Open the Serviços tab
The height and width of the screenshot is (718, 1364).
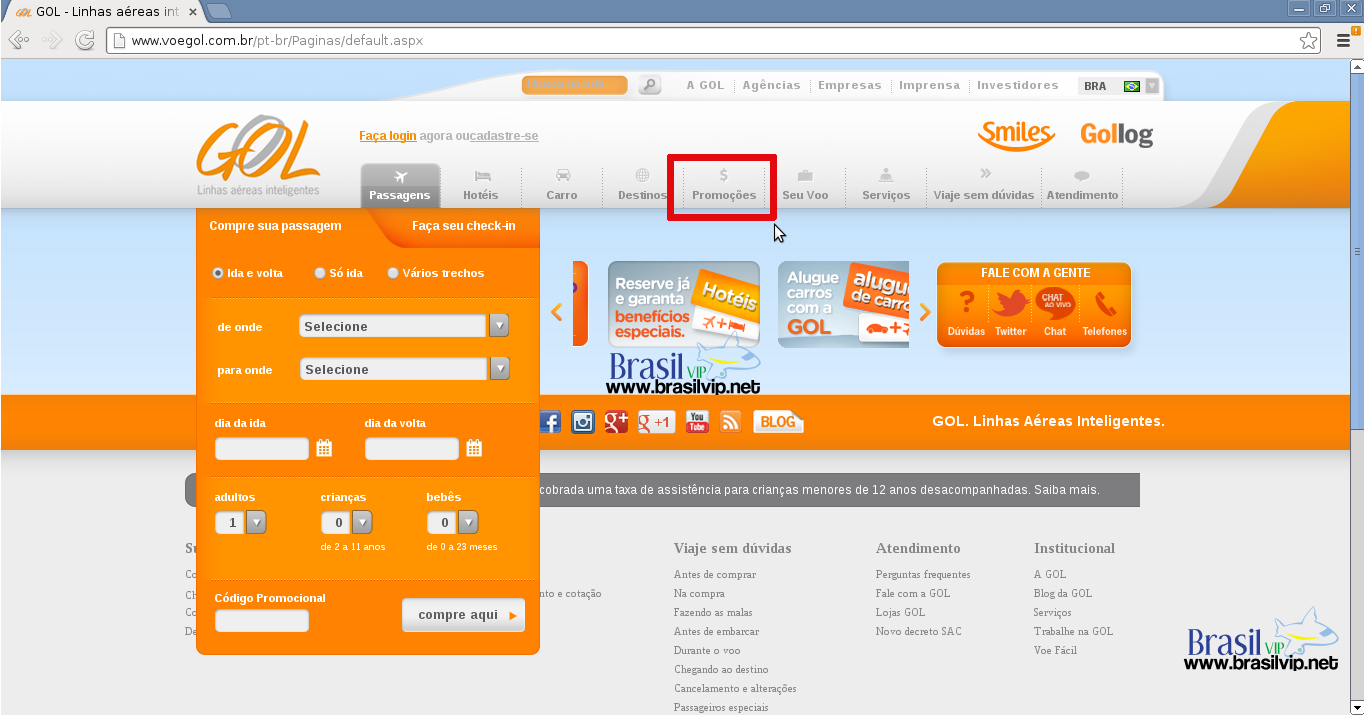click(886, 185)
